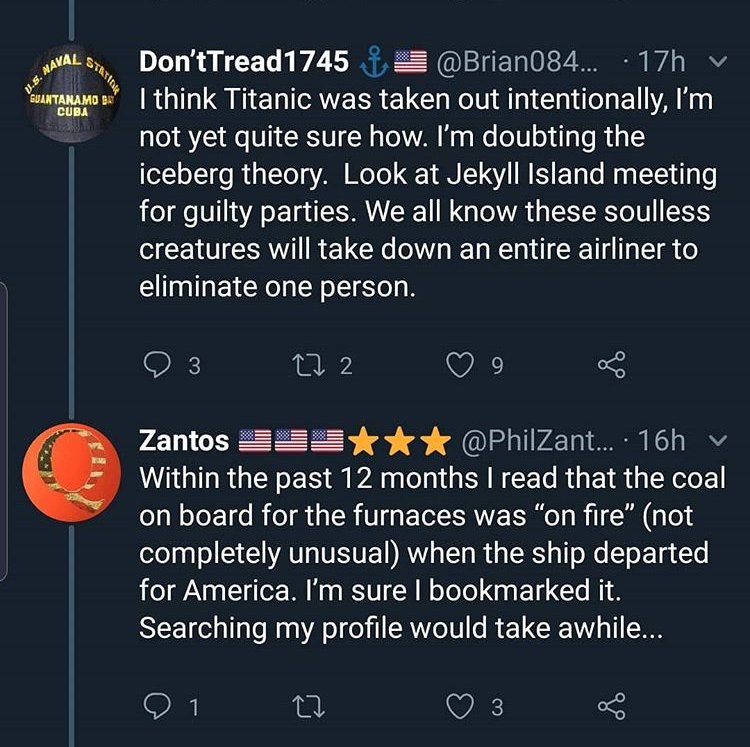Open Zantos tweet options chevron

[716, 441]
